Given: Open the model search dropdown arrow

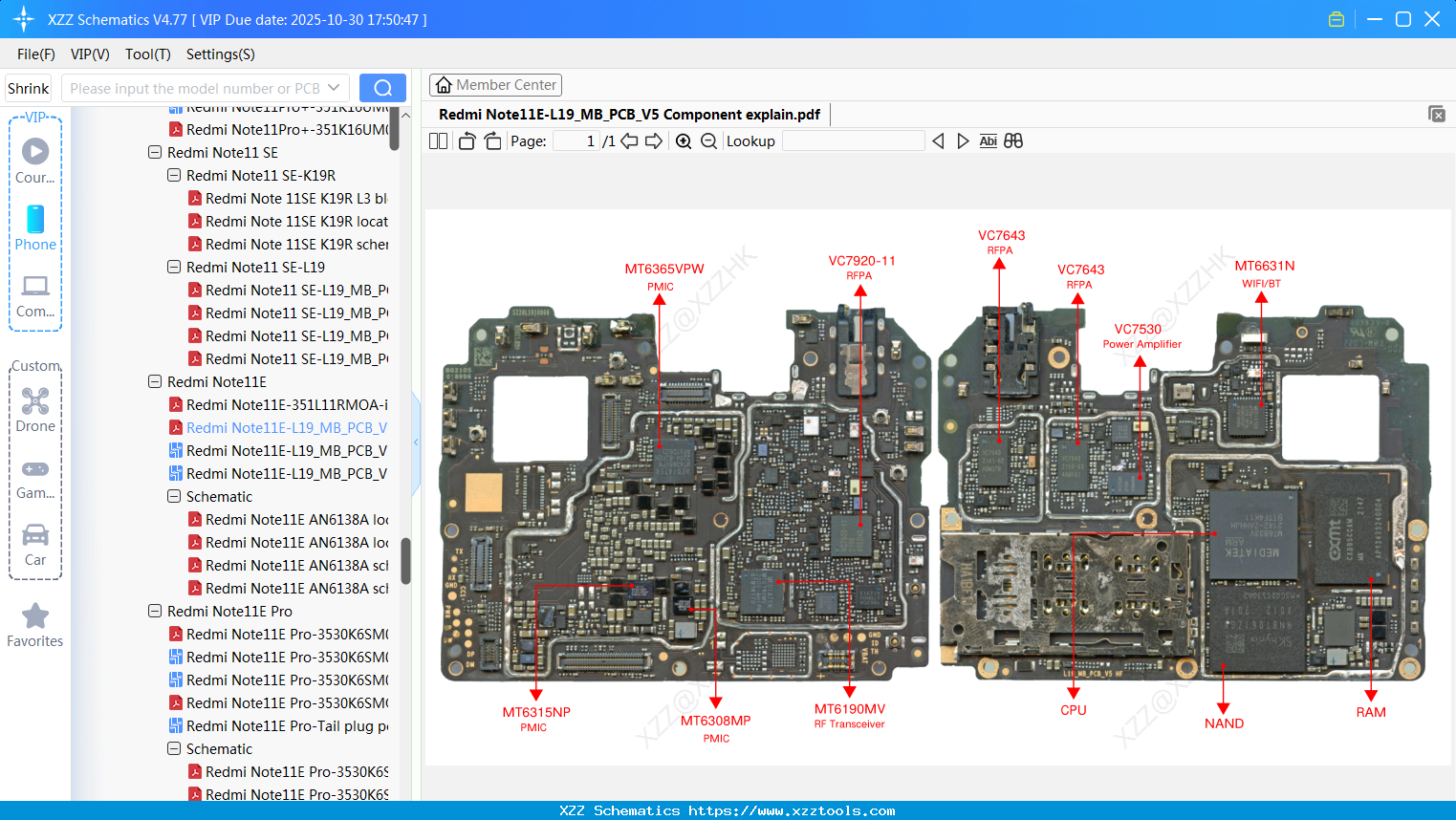Looking at the screenshot, I should (x=334, y=87).
